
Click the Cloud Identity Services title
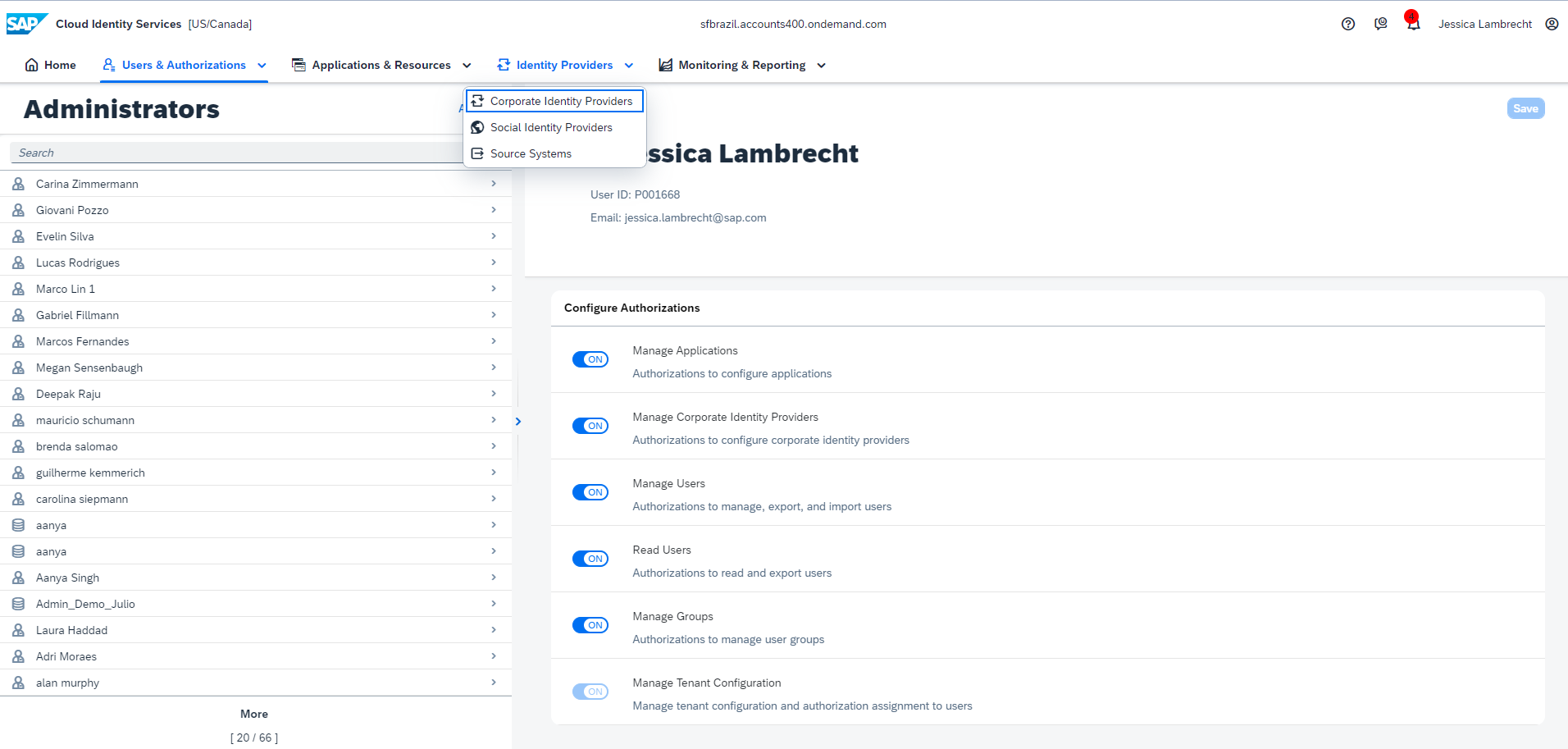coord(119,24)
